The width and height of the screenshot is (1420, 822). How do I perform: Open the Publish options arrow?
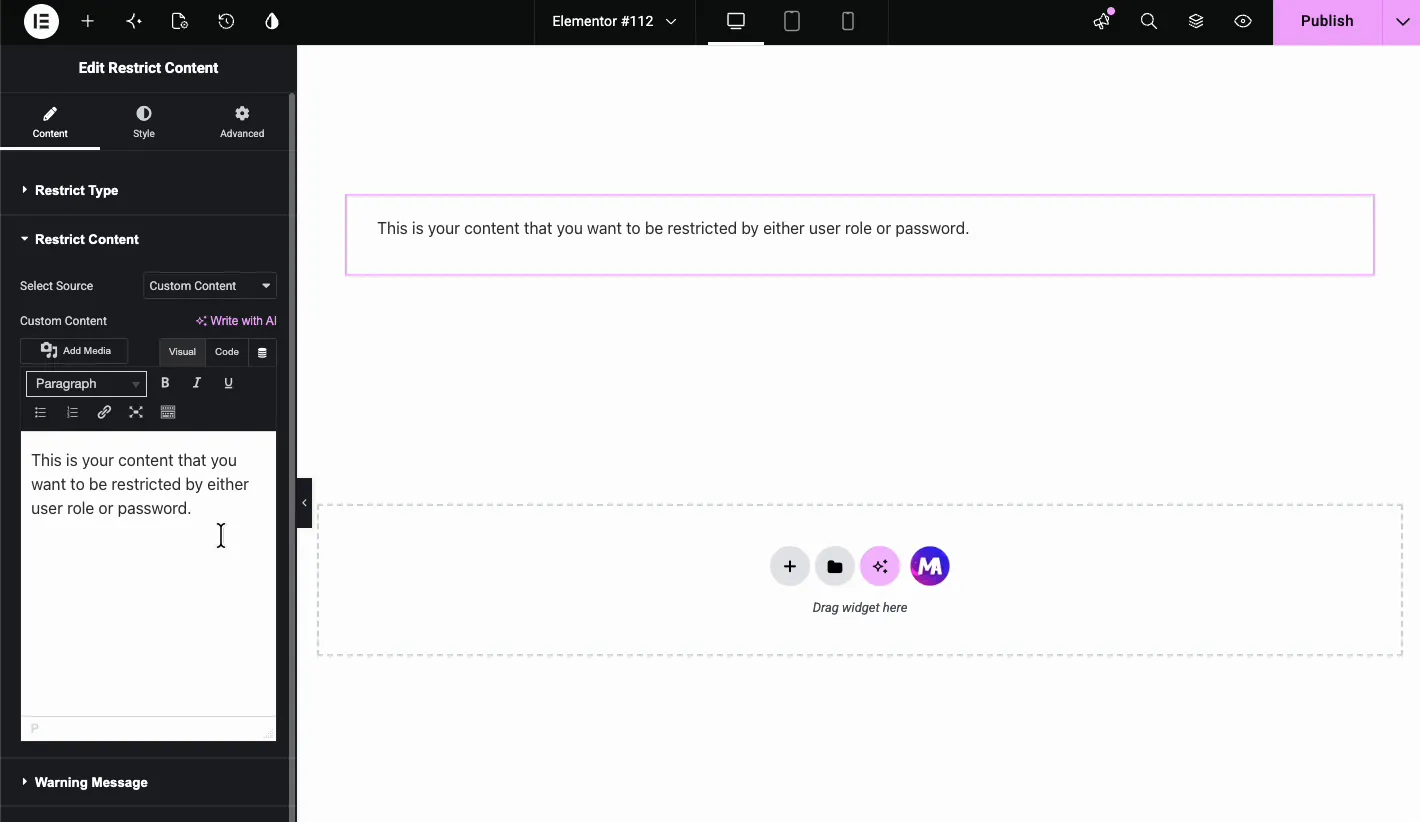point(1401,21)
